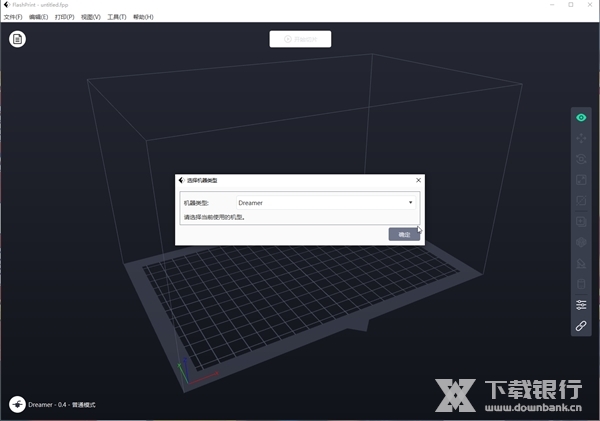Open the 打印(P) menu
This screenshot has width=600, height=421.
point(65,17)
